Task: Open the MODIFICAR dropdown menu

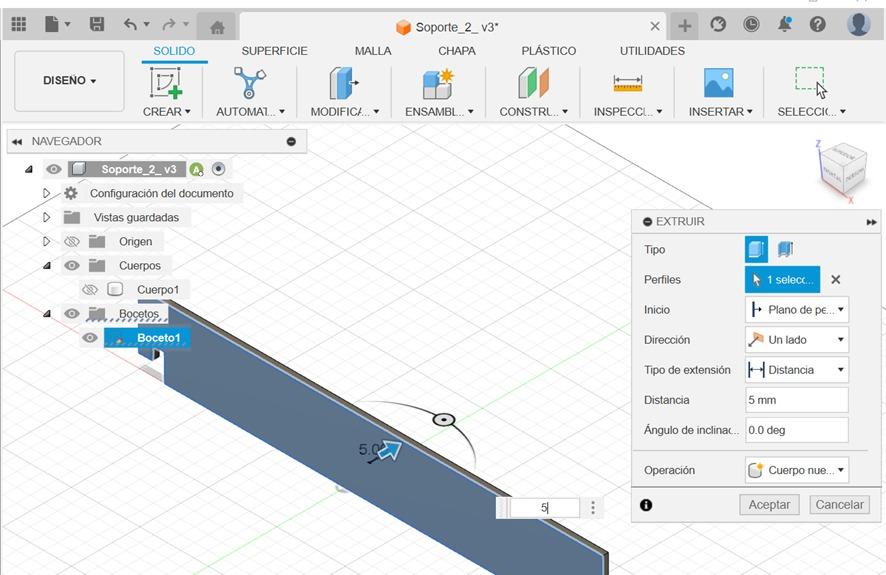Action: [x=345, y=112]
